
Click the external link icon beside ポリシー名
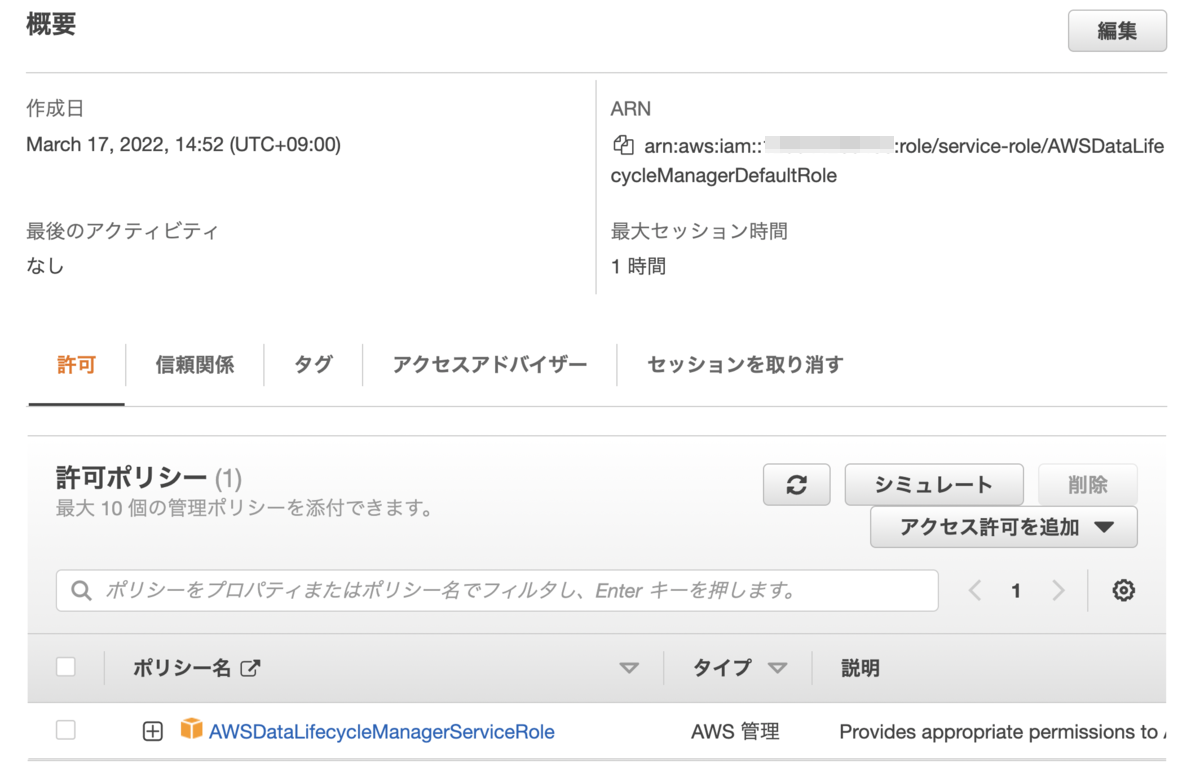point(251,668)
